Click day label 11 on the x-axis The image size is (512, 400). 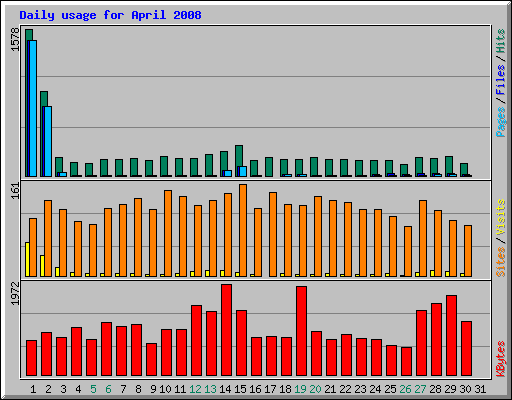point(180,389)
